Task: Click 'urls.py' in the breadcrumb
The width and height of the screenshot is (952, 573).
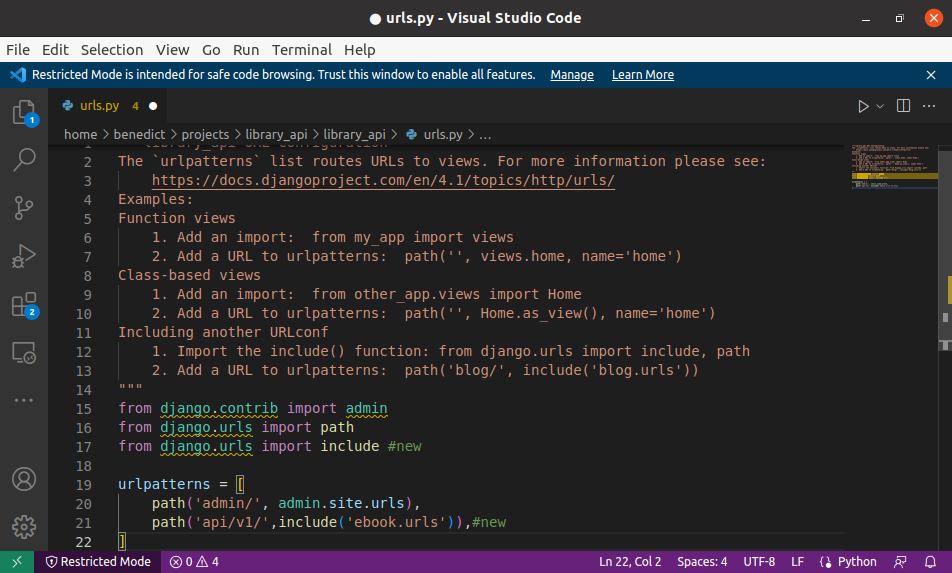Action: [x=443, y=135]
